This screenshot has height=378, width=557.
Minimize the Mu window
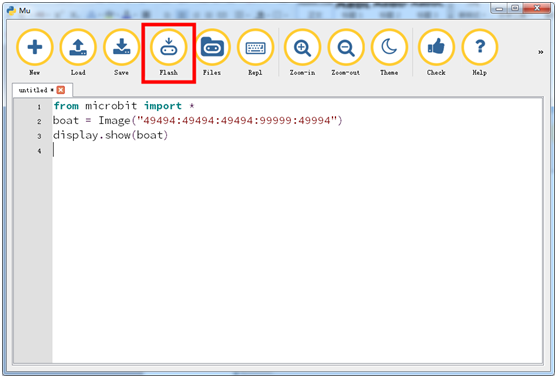coord(499,9)
